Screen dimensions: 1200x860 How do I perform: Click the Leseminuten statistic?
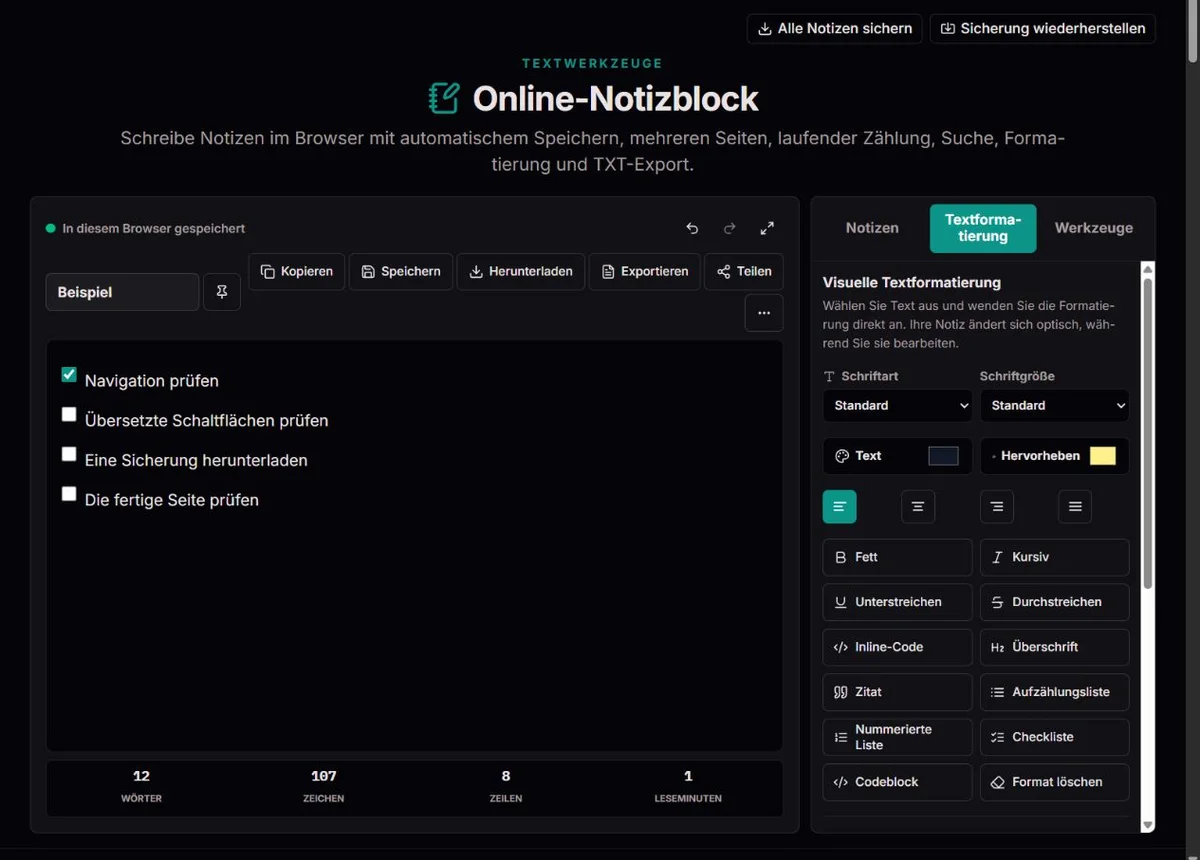point(688,787)
